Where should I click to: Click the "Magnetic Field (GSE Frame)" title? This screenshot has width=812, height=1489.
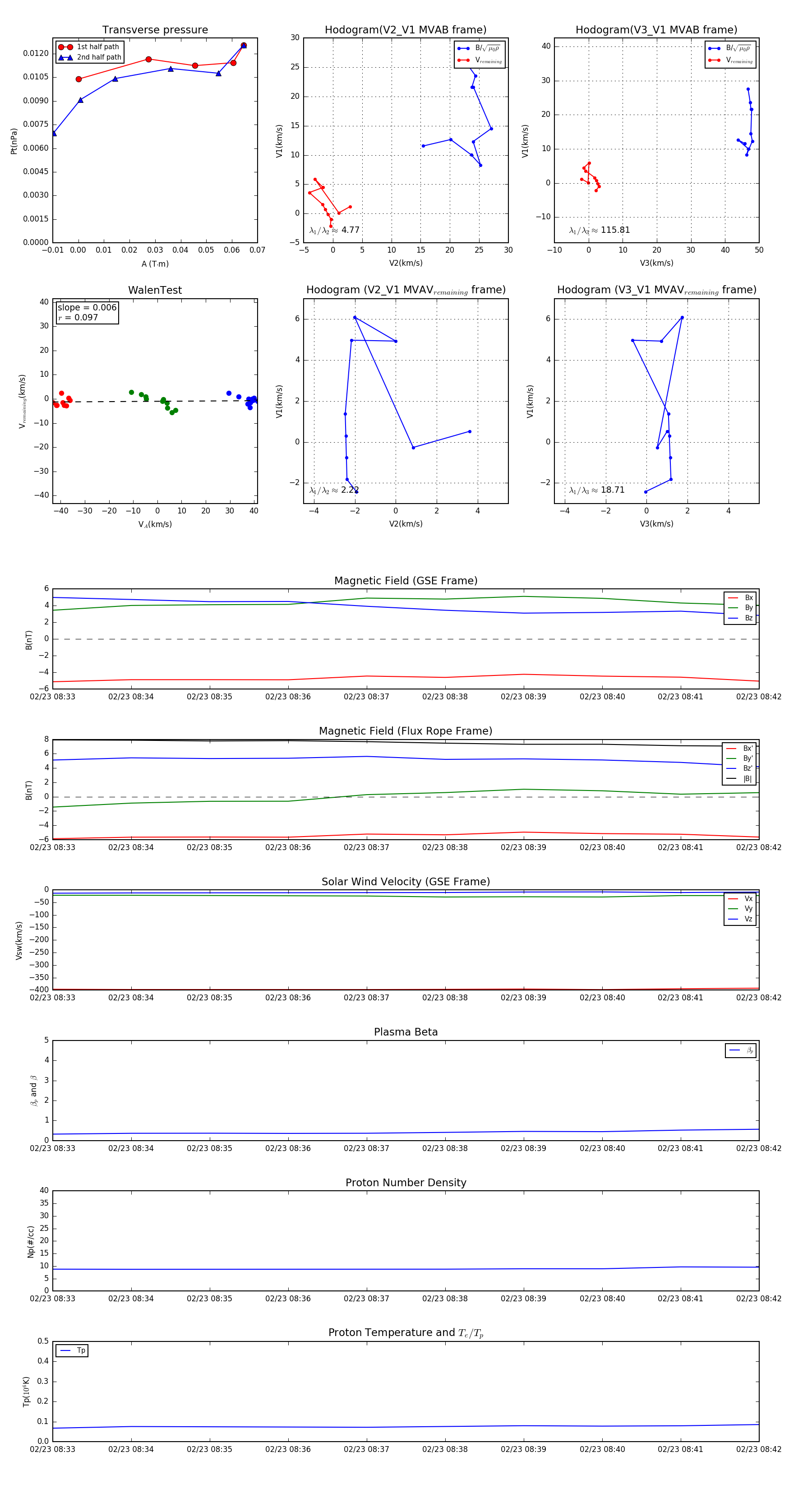(406, 581)
